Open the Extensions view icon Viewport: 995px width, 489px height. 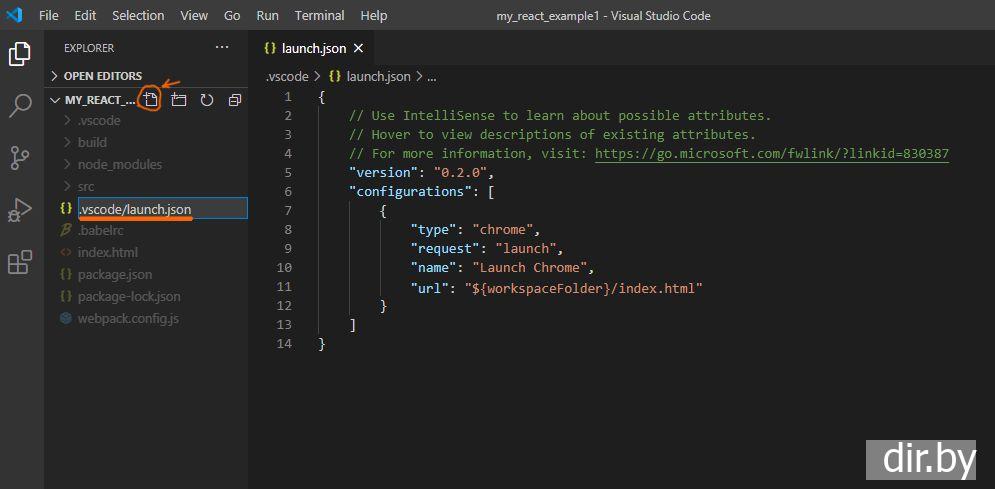(20, 262)
